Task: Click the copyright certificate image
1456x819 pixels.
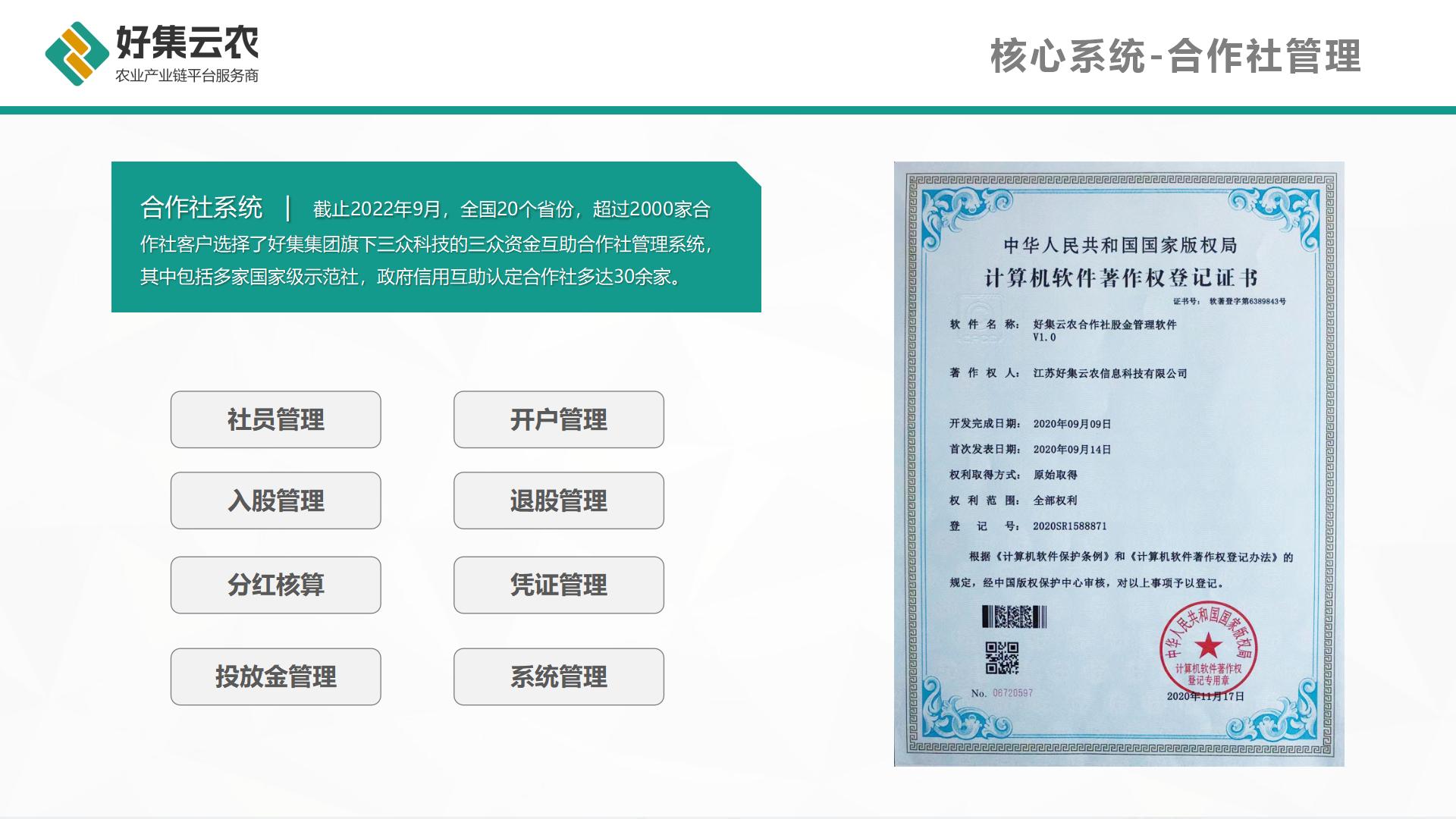Action: [1119, 463]
